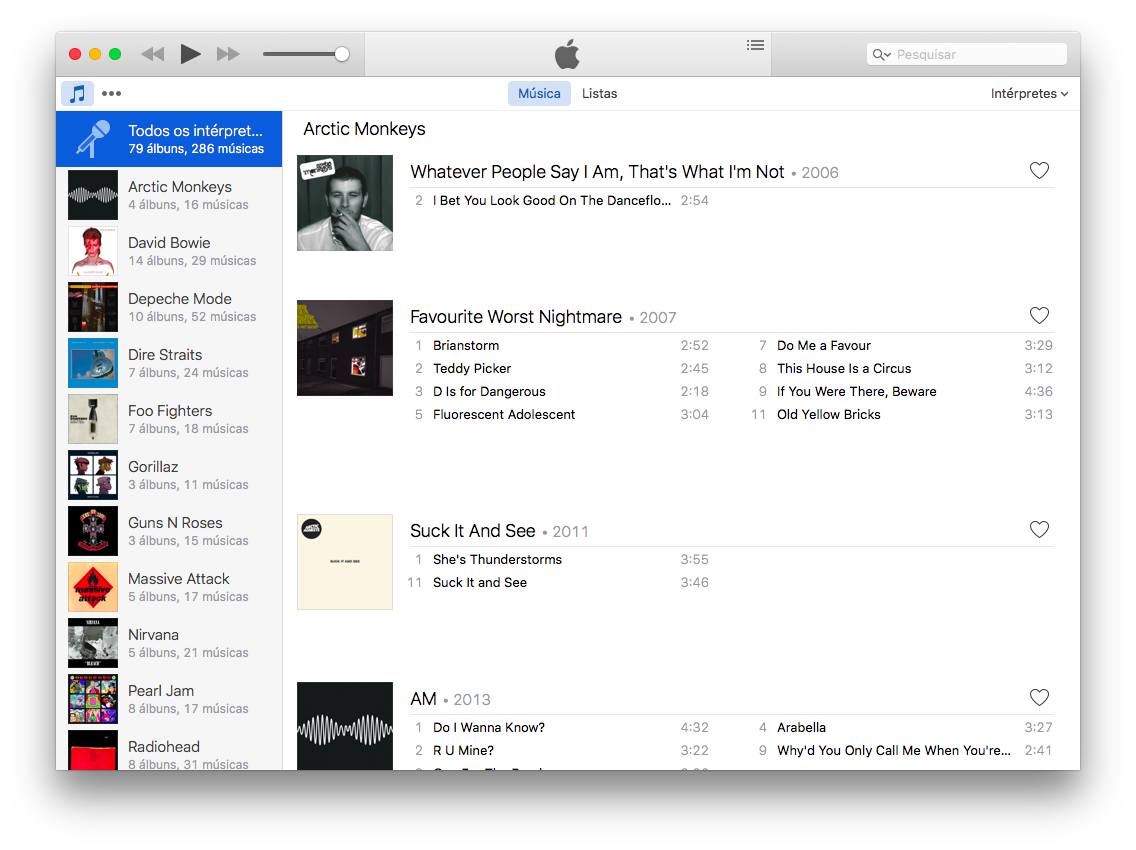Click the Gorillaz sidebar thumbnail
The width and height of the screenshot is (1136, 850).
93,475
